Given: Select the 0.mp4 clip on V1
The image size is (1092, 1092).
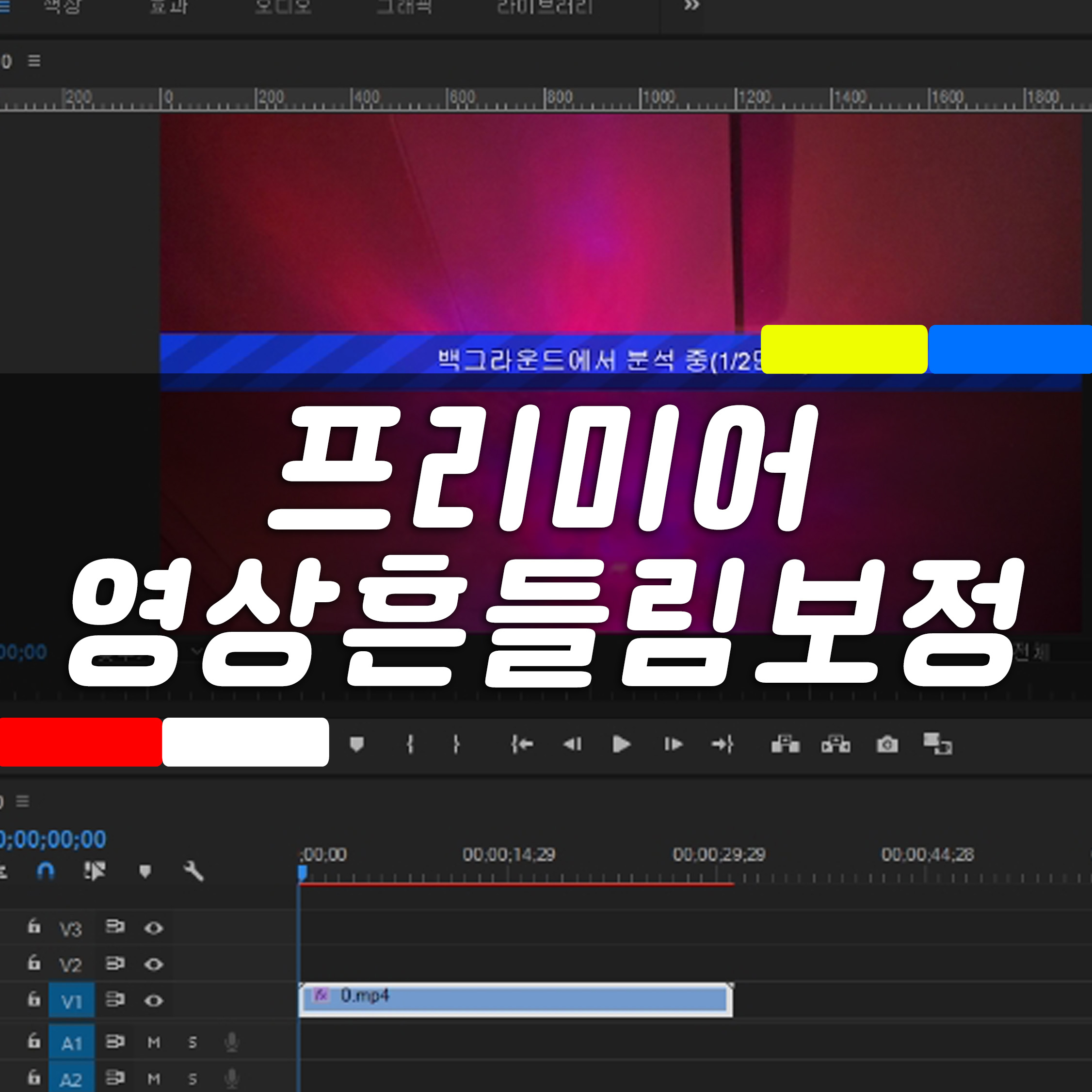Looking at the screenshot, I should pyautogui.click(x=515, y=1000).
